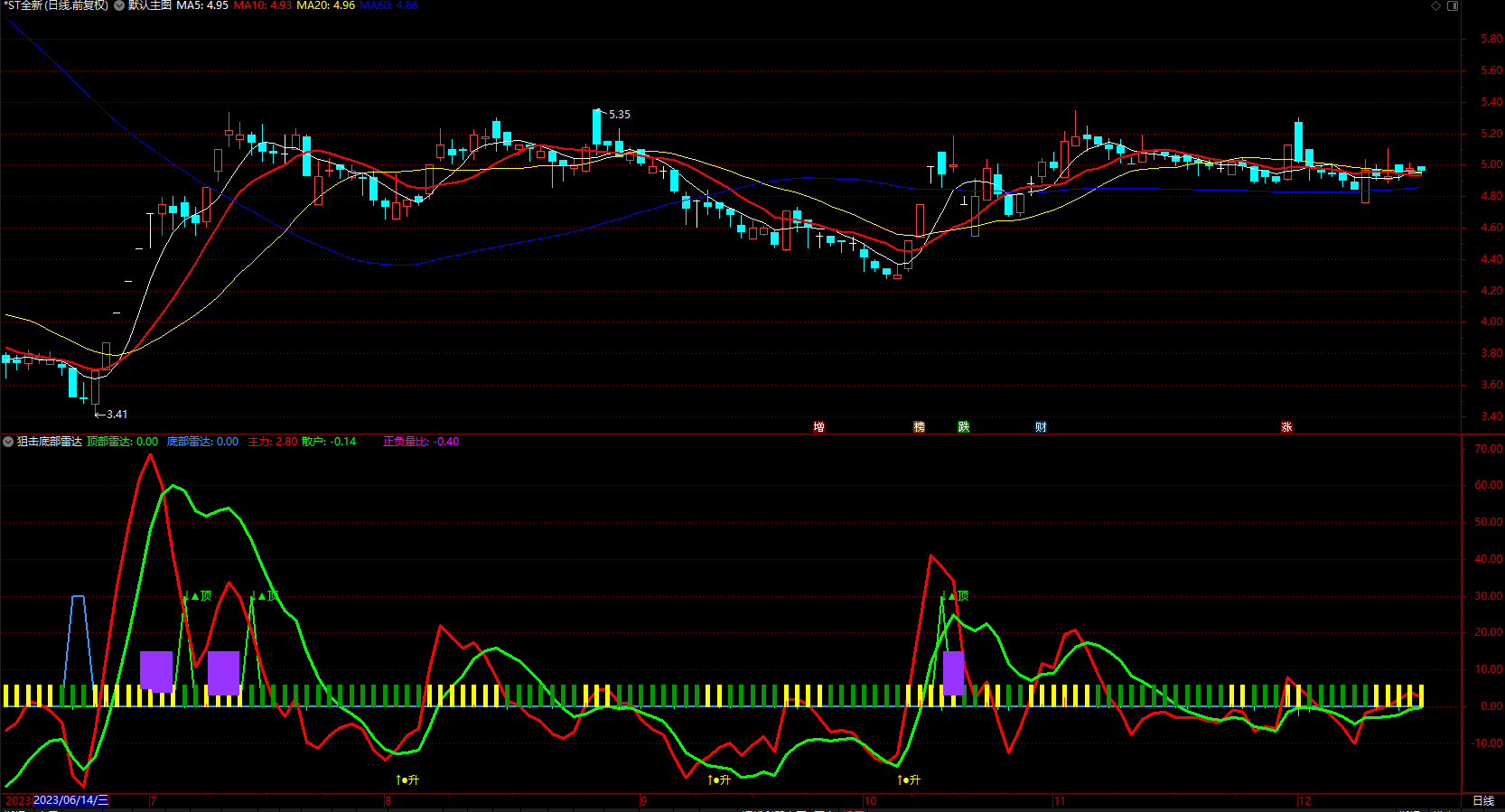Click the diamond icon at top right
The width and height of the screenshot is (1505, 812).
pyautogui.click(x=1435, y=5)
